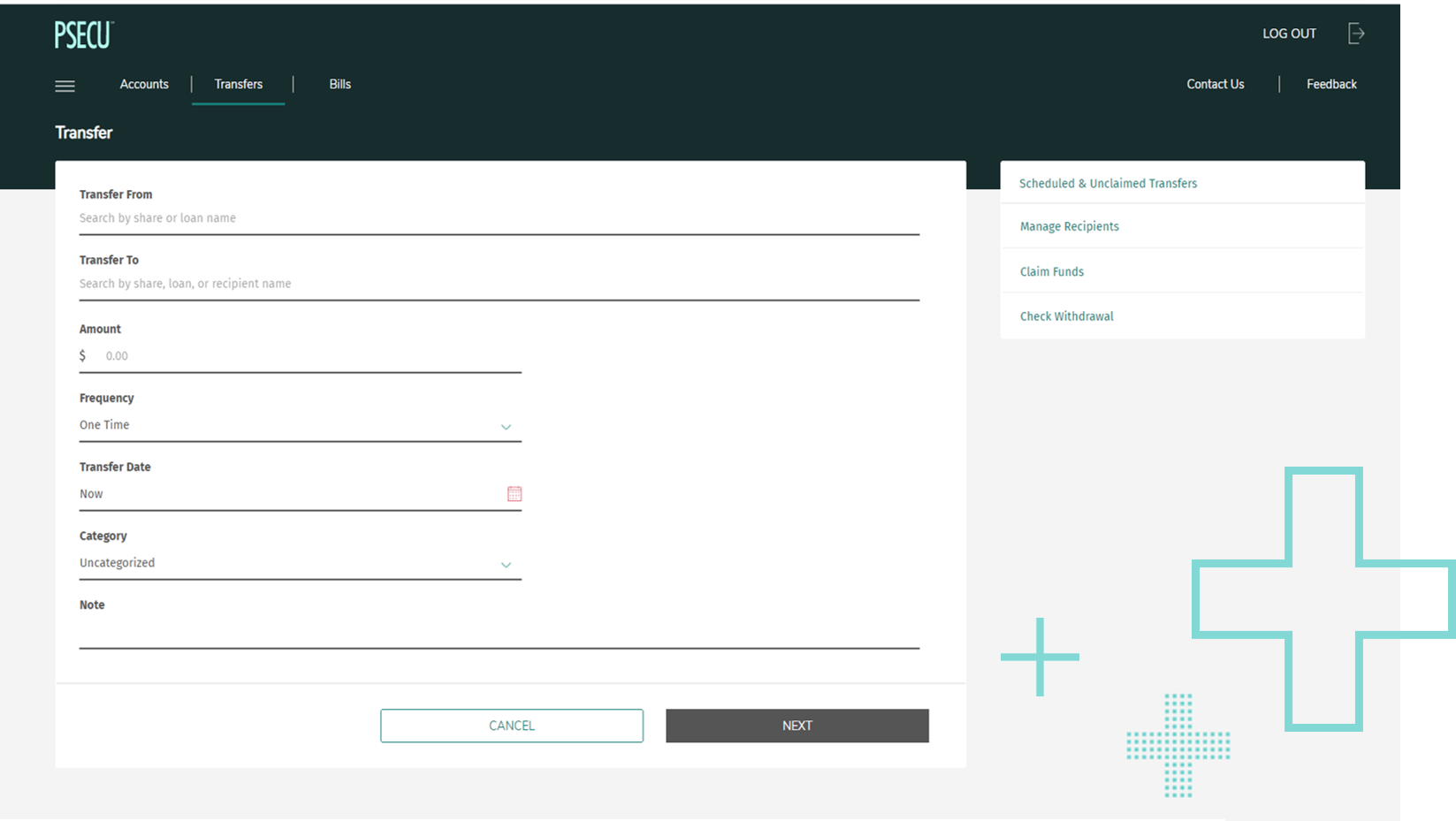This screenshot has height=821, width=1456.
Task: Focus the Amount input field
Action: tap(309, 356)
